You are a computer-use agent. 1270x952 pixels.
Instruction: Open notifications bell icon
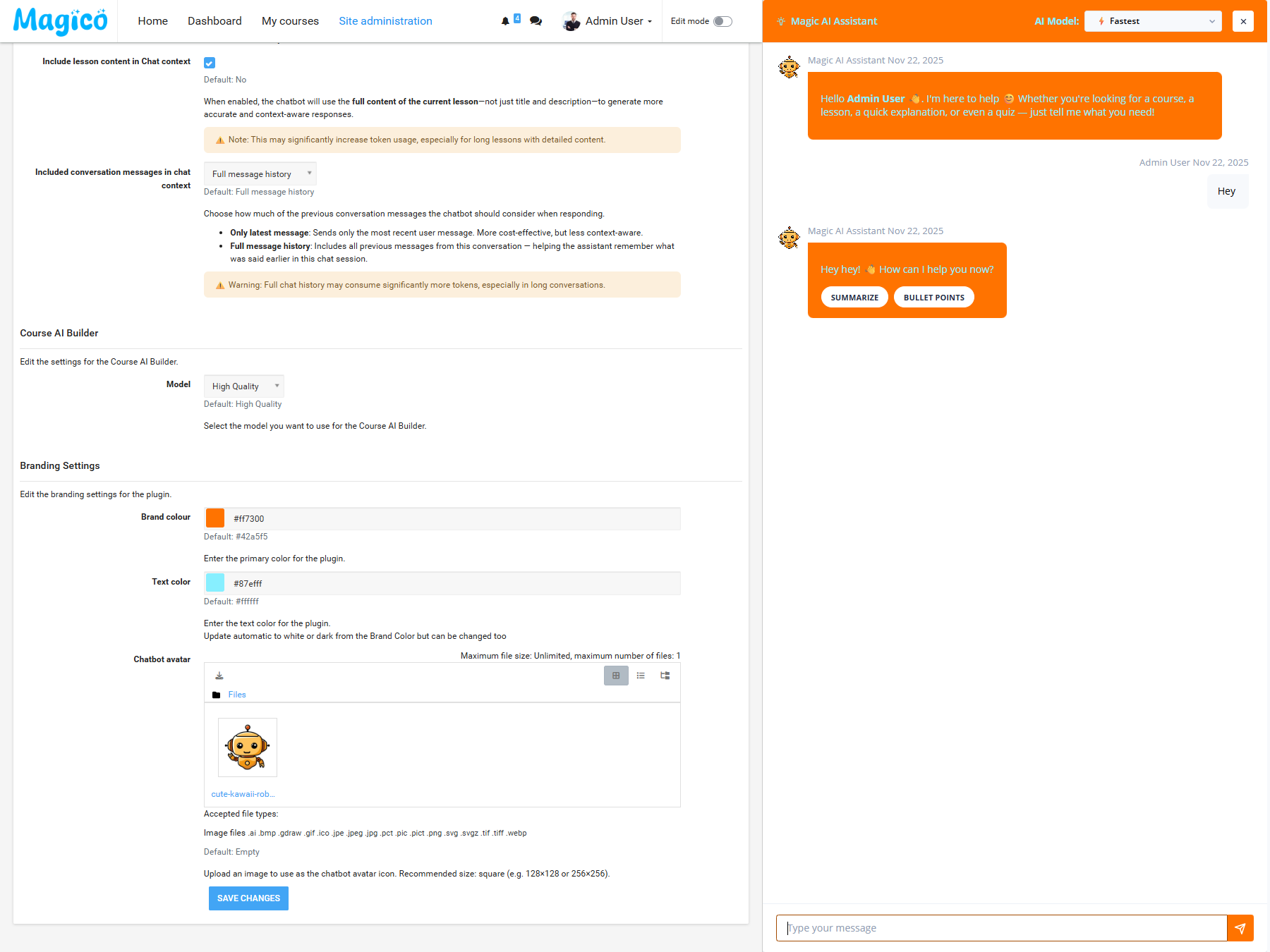(x=504, y=21)
